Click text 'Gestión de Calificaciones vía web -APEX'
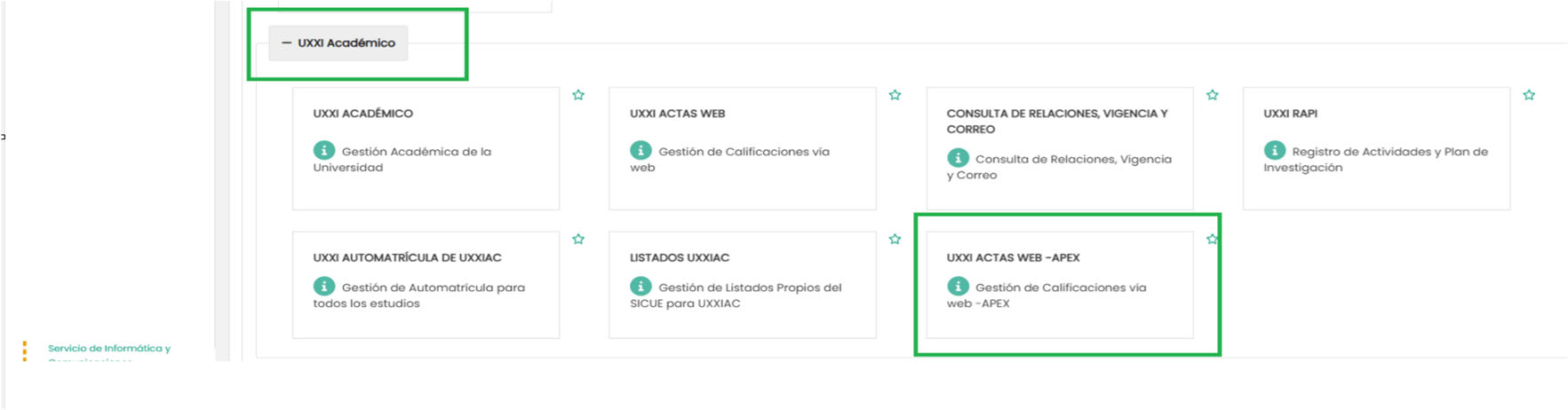Viewport: 1568px width, 410px height. [1047, 295]
